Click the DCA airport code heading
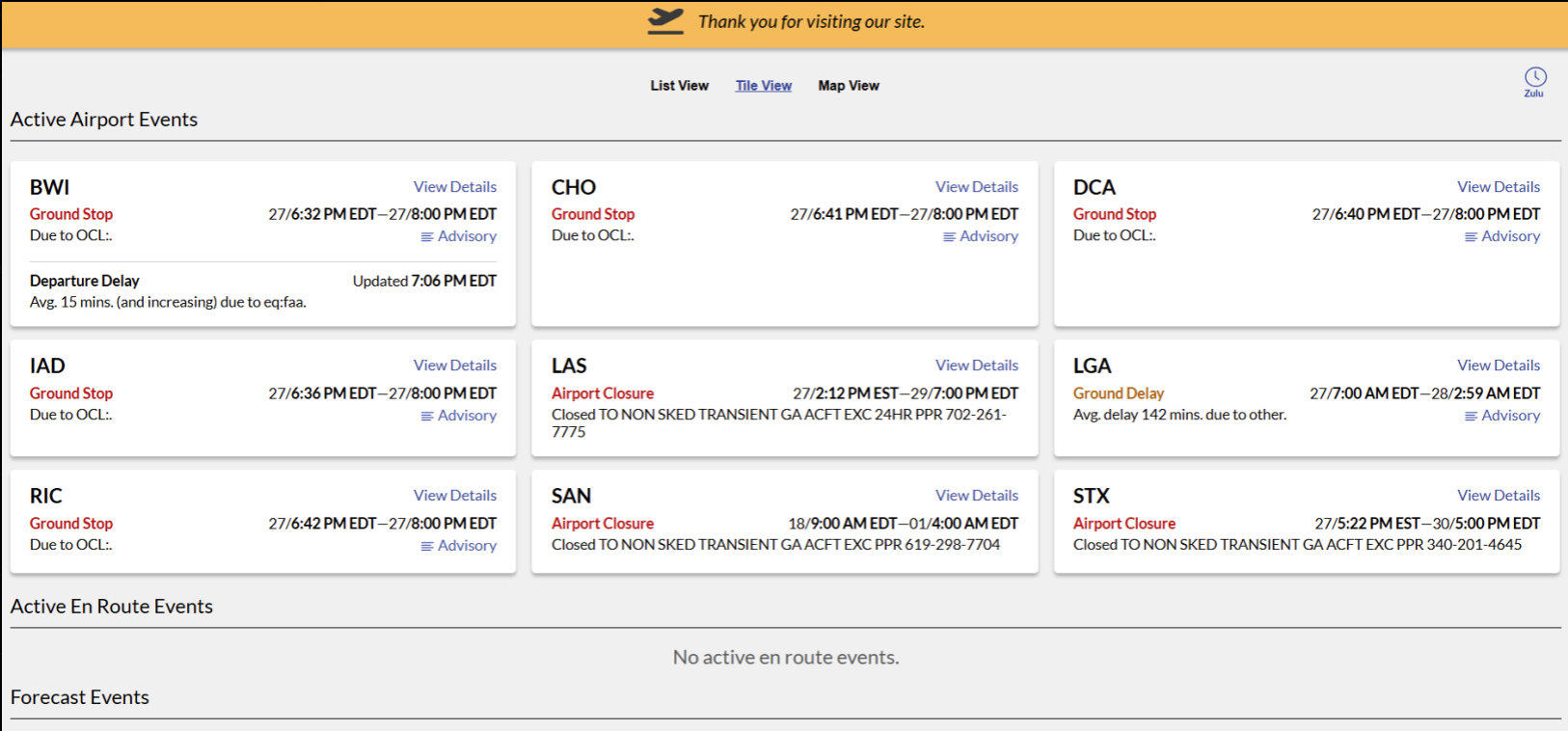Viewport: 1568px width, 731px height. pos(1095,187)
